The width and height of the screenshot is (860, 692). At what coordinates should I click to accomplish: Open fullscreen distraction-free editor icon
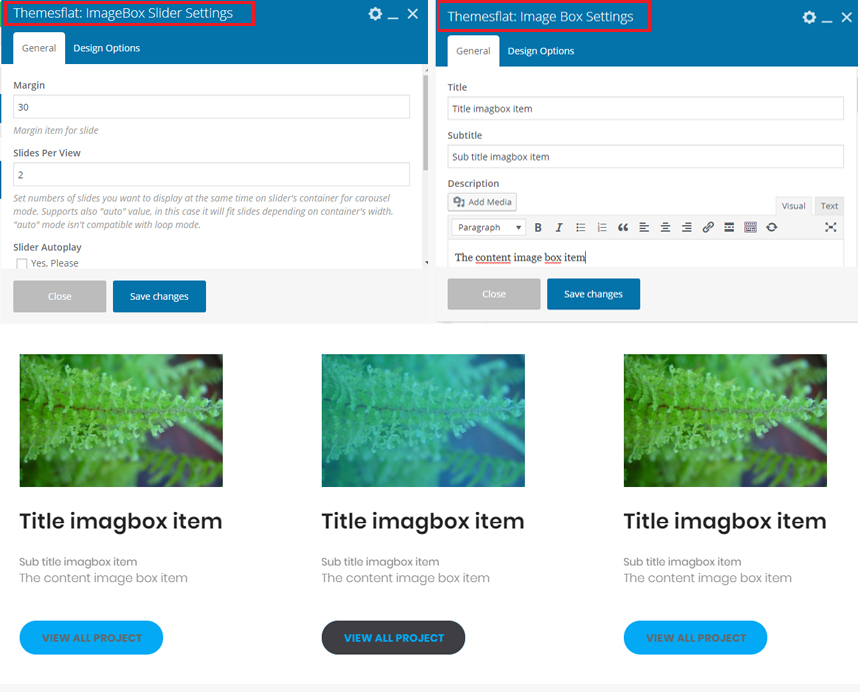coord(830,228)
